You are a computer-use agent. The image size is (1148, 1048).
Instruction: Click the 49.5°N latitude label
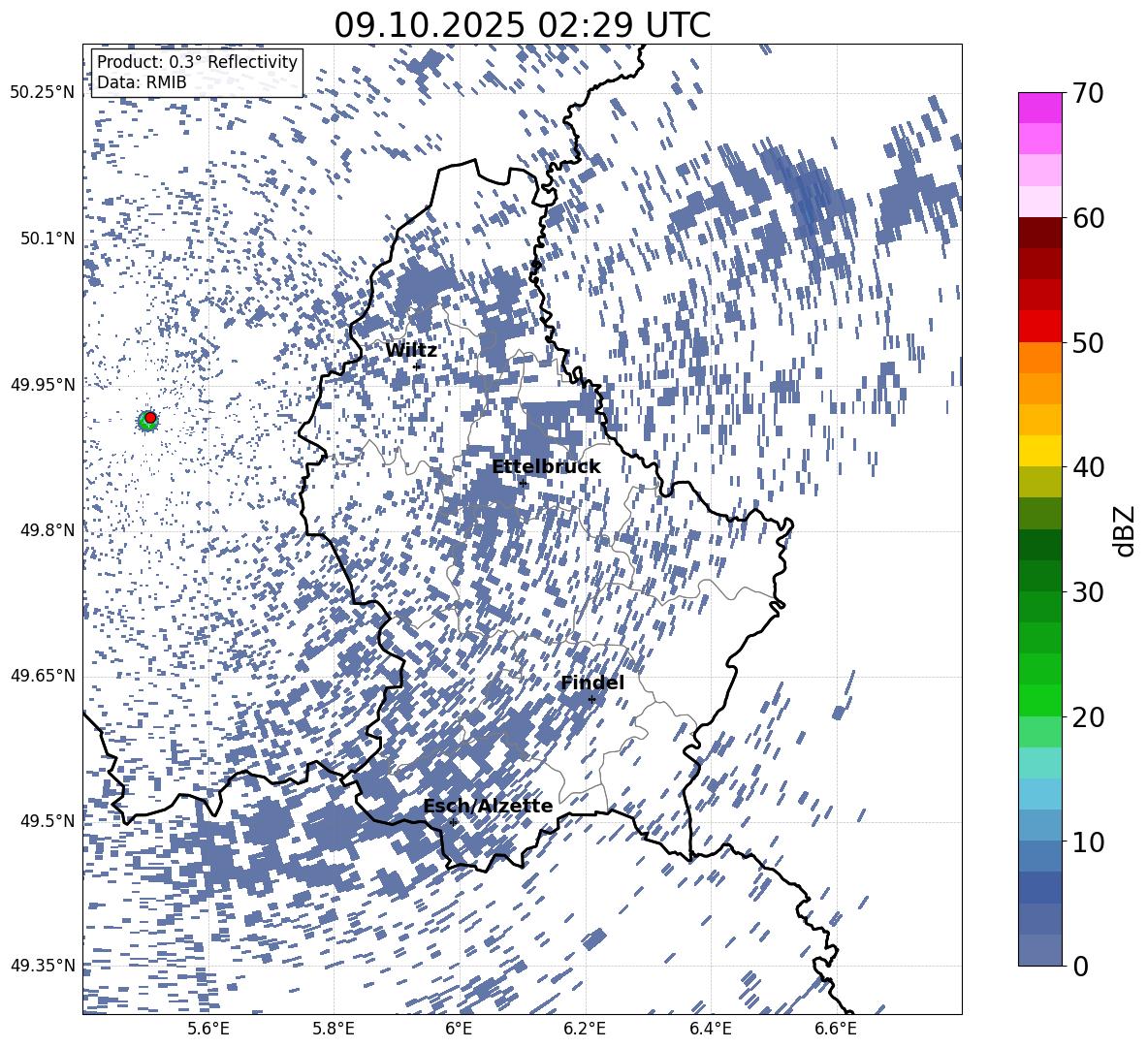tap(47, 820)
